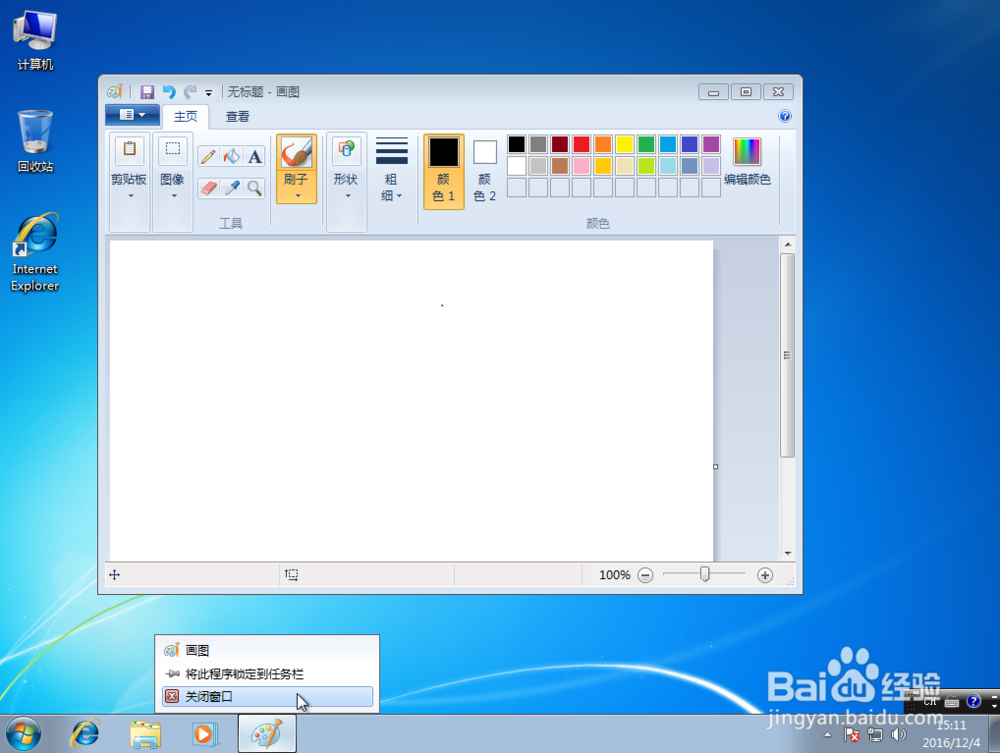Switch to the 查看 (View) ribbon tab
The image size is (1000, 753).
point(236,116)
